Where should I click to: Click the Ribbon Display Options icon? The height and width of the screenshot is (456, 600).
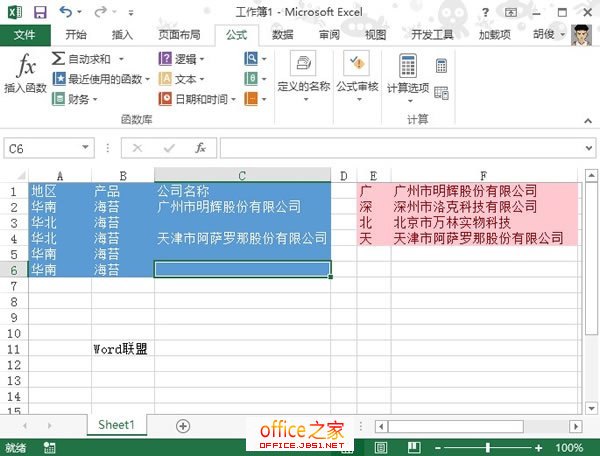(511, 13)
